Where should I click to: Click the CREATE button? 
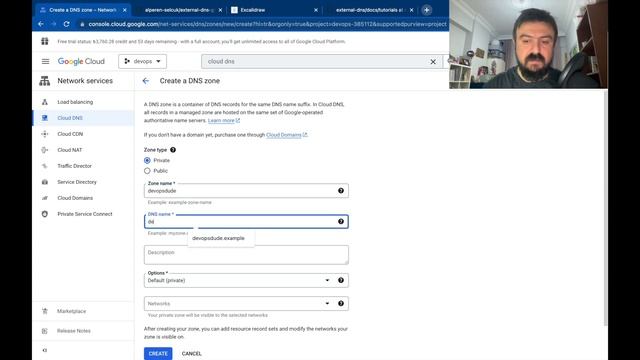pyautogui.click(x=158, y=353)
